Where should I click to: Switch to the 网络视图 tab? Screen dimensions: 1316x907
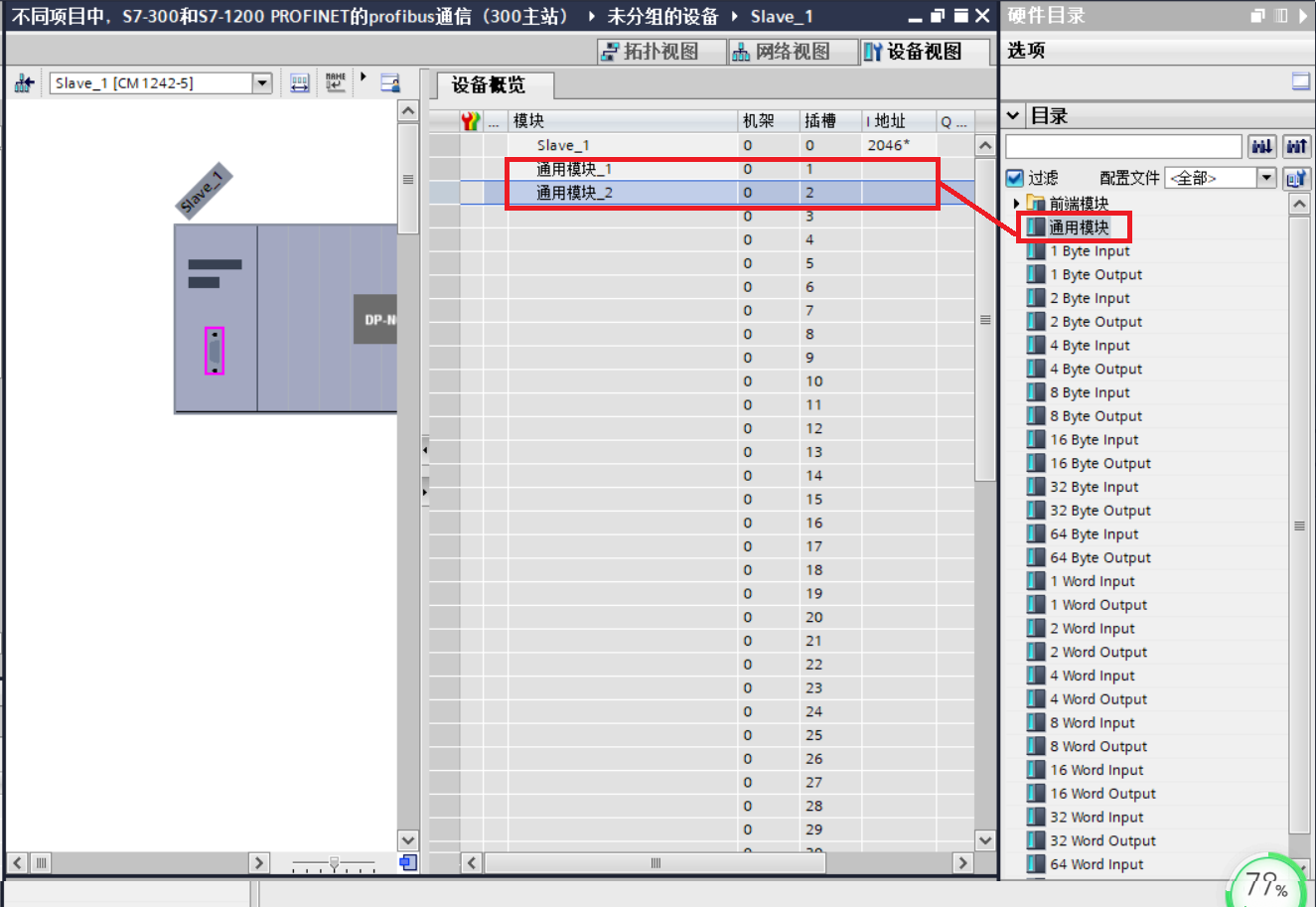click(793, 52)
